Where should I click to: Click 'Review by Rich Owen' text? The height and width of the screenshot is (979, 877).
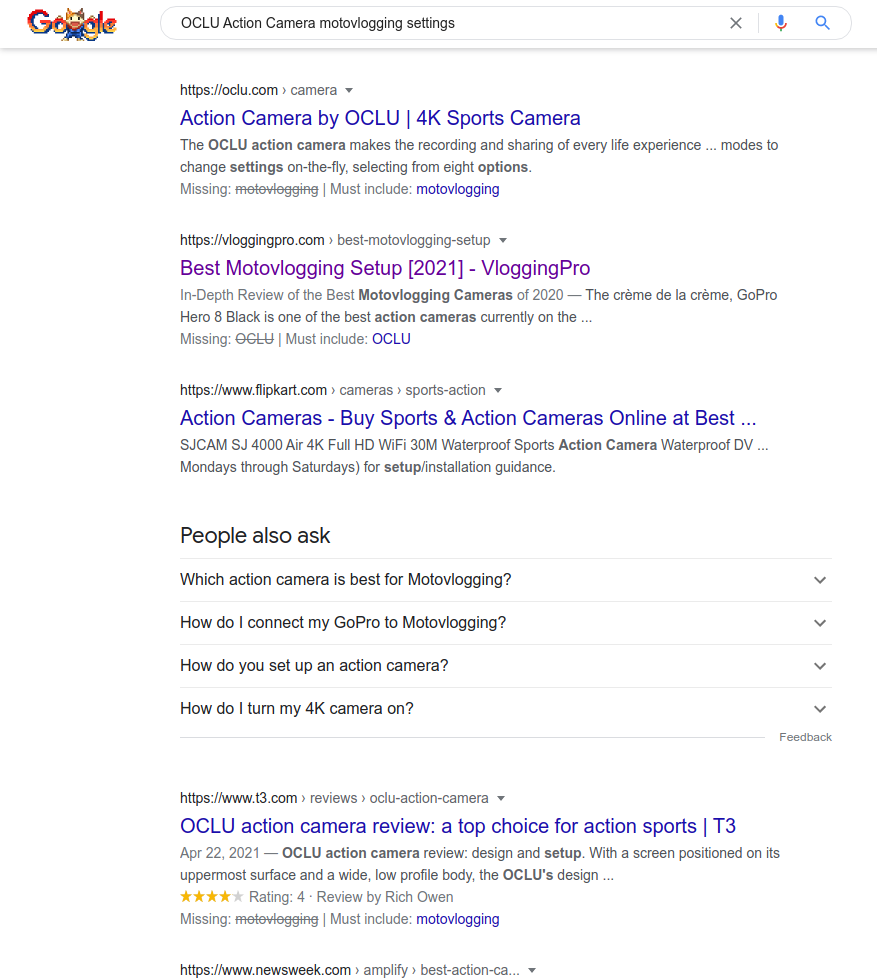385,897
